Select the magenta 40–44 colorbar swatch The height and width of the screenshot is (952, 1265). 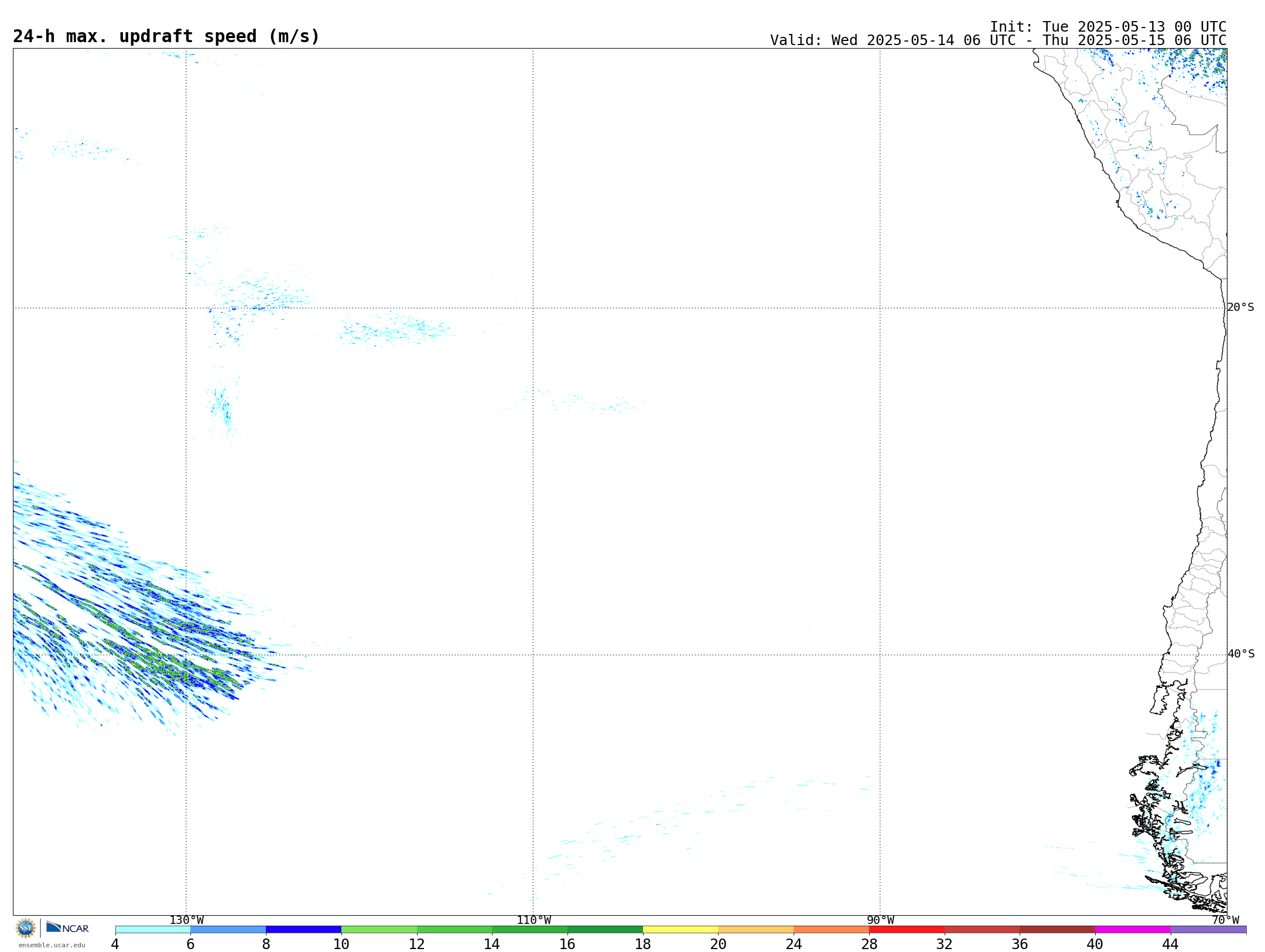point(1133,930)
